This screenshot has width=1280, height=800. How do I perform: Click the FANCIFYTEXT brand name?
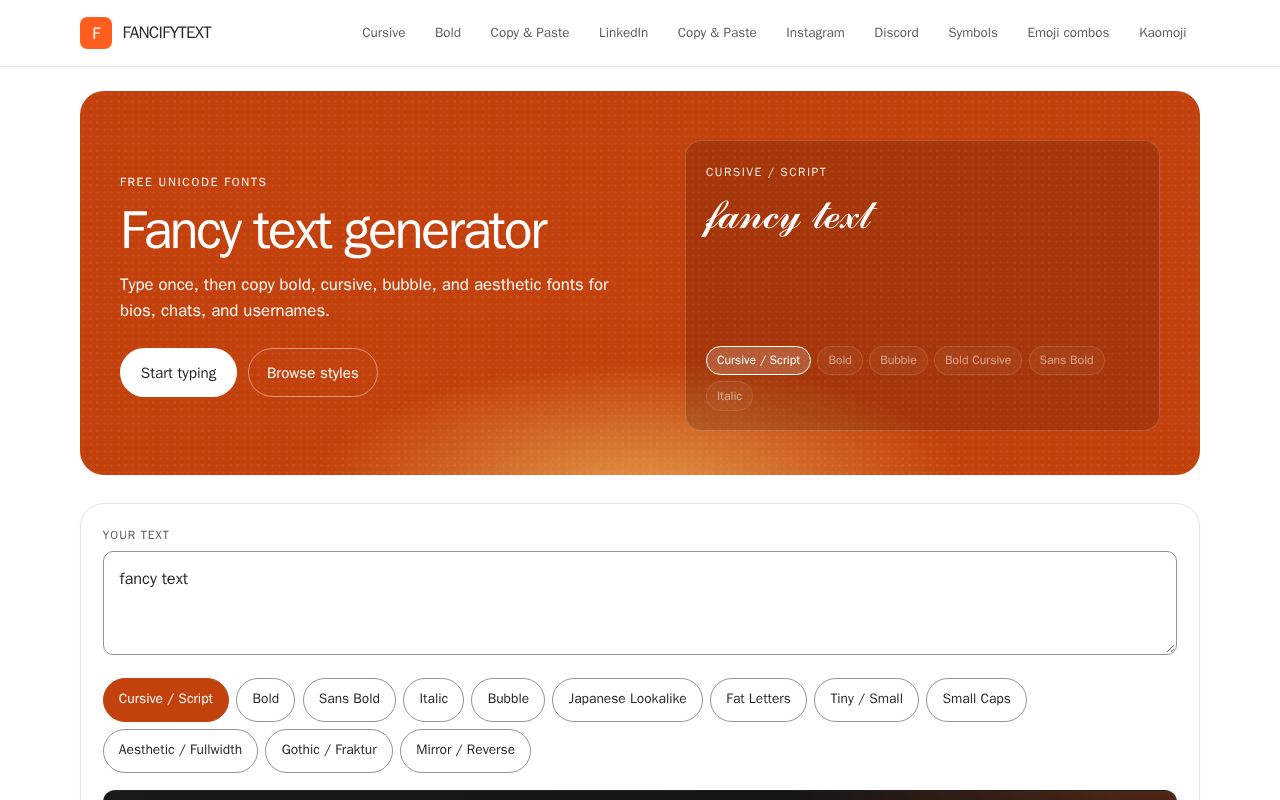[167, 33]
